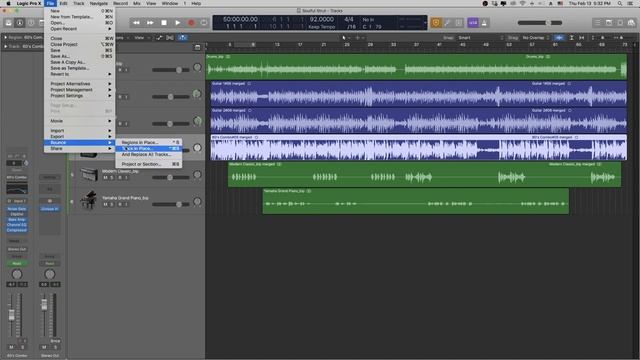Toggle the purple Count-in button
640x360 pixels.
pyautogui.click(x=473, y=23)
